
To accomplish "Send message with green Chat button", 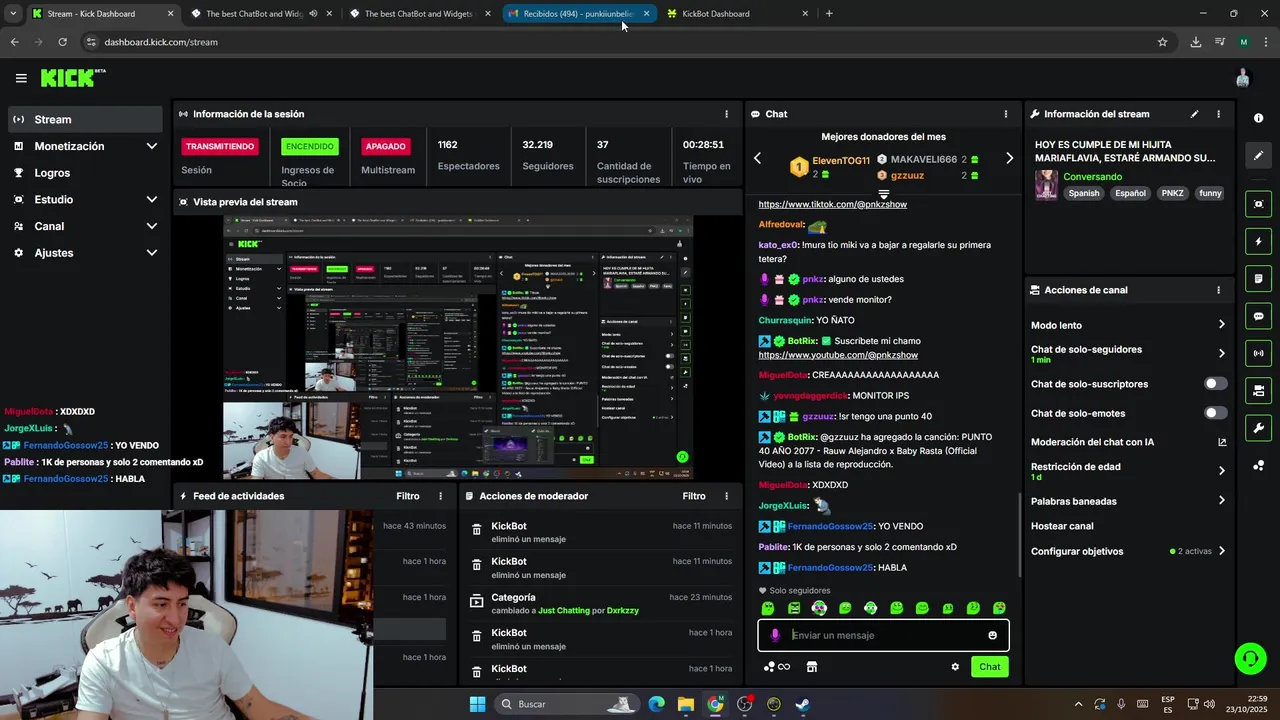I will click(x=989, y=667).
